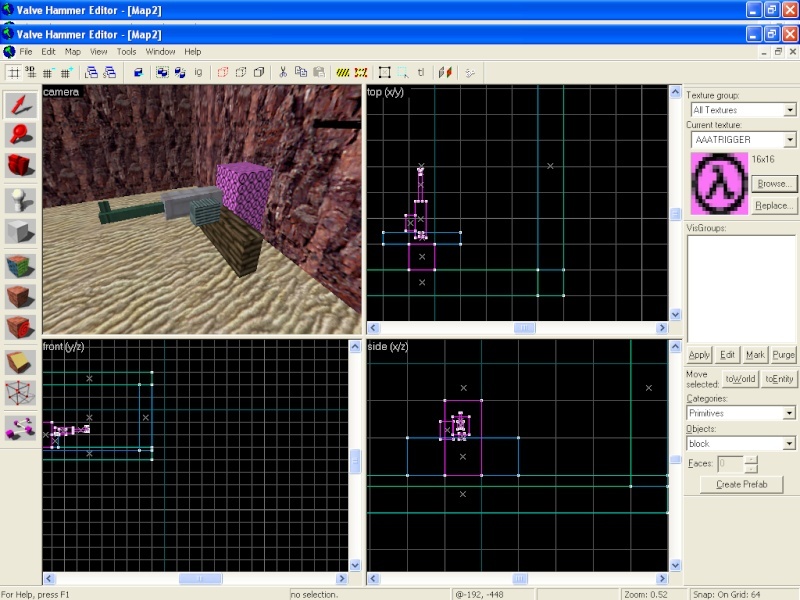Move selected toWorld button
This screenshot has height=600, width=800.
click(x=740, y=379)
